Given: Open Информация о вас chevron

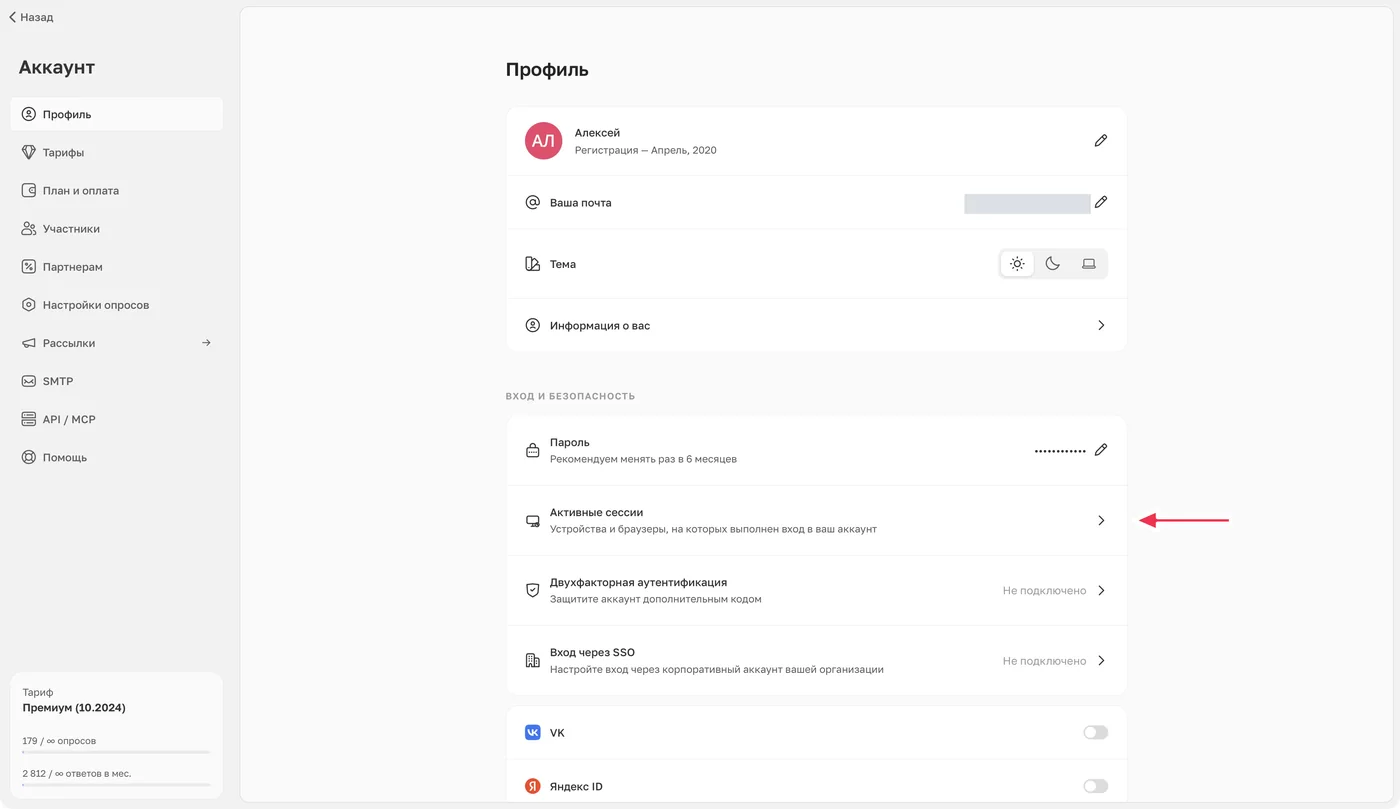Looking at the screenshot, I should pyautogui.click(x=1101, y=325).
